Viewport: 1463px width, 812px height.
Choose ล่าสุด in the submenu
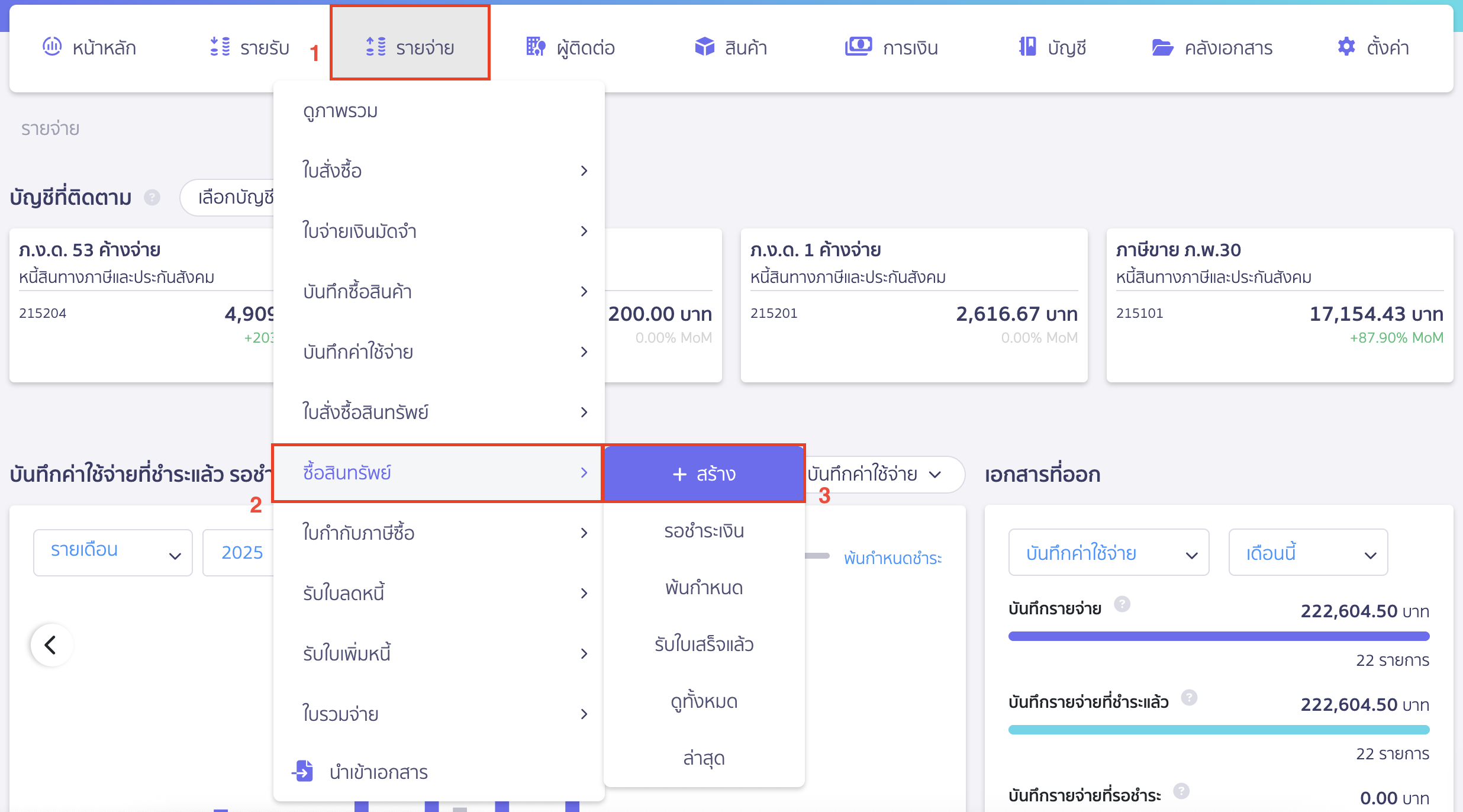coord(704,758)
